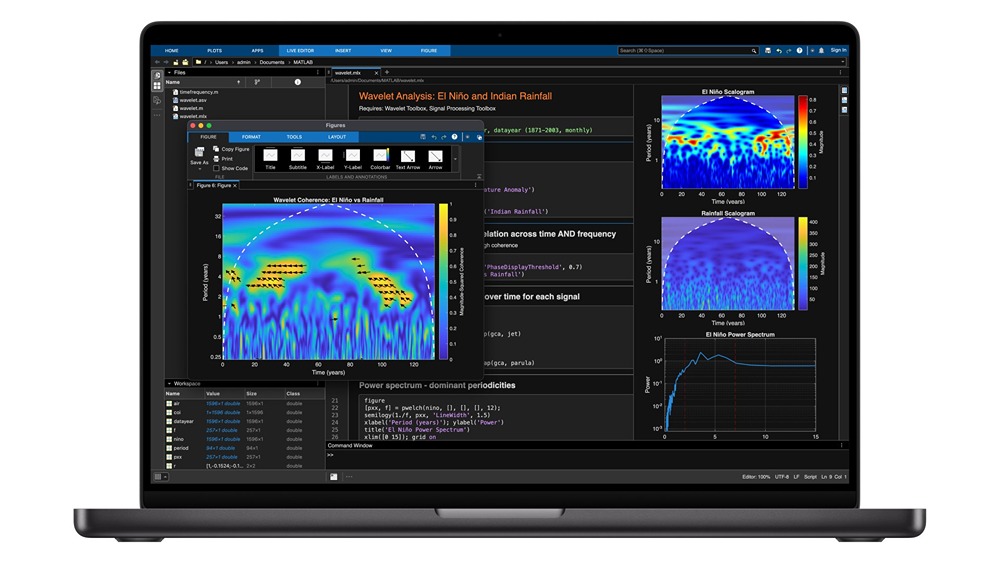The height and width of the screenshot is (563, 1000).
Task: Click the browse for folder icon
Action: pos(185,62)
